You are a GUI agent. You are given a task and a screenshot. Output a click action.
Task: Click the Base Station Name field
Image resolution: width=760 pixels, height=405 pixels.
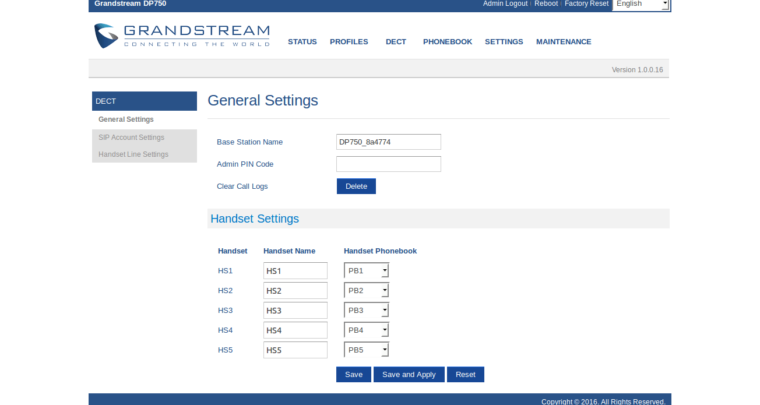(x=388, y=142)
